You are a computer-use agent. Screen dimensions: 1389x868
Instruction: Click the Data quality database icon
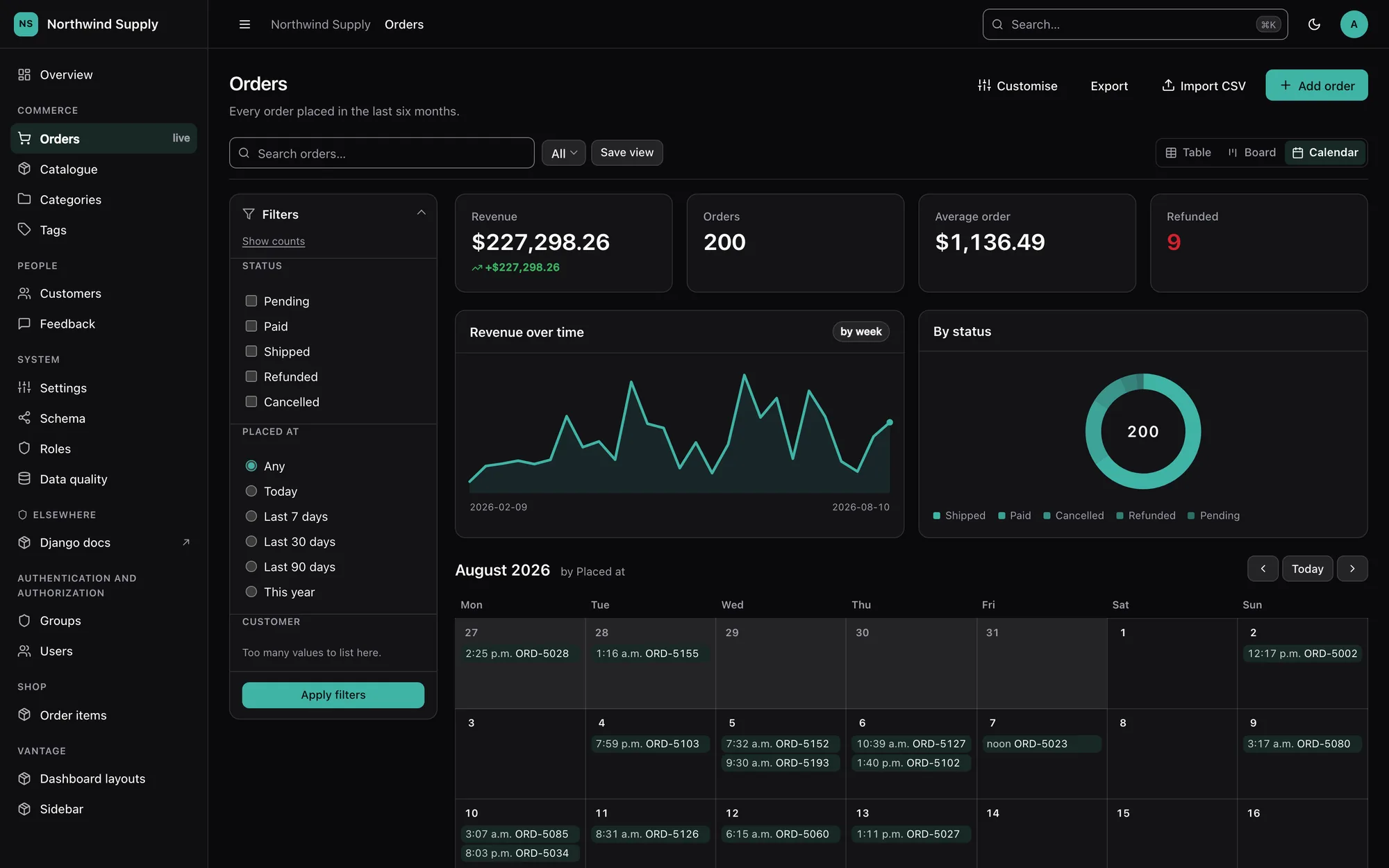pos(24,478)
